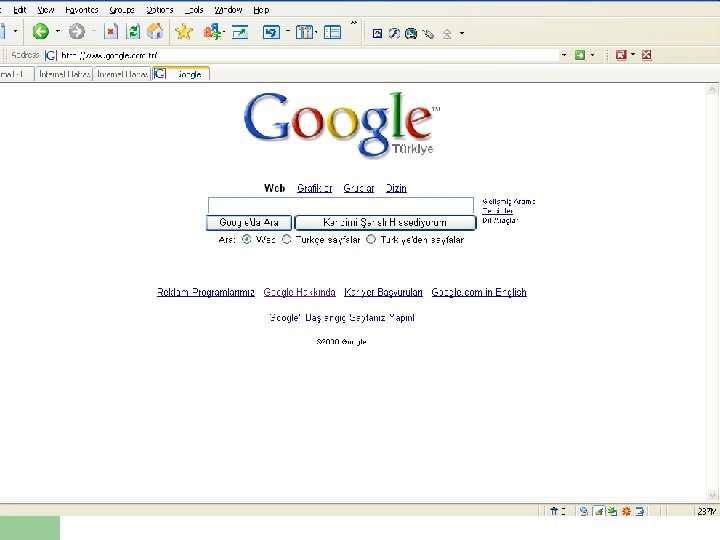This screenshot has height=540, width=720.
Task: Open the Google Hakkında link
Action: pos(299,292)
